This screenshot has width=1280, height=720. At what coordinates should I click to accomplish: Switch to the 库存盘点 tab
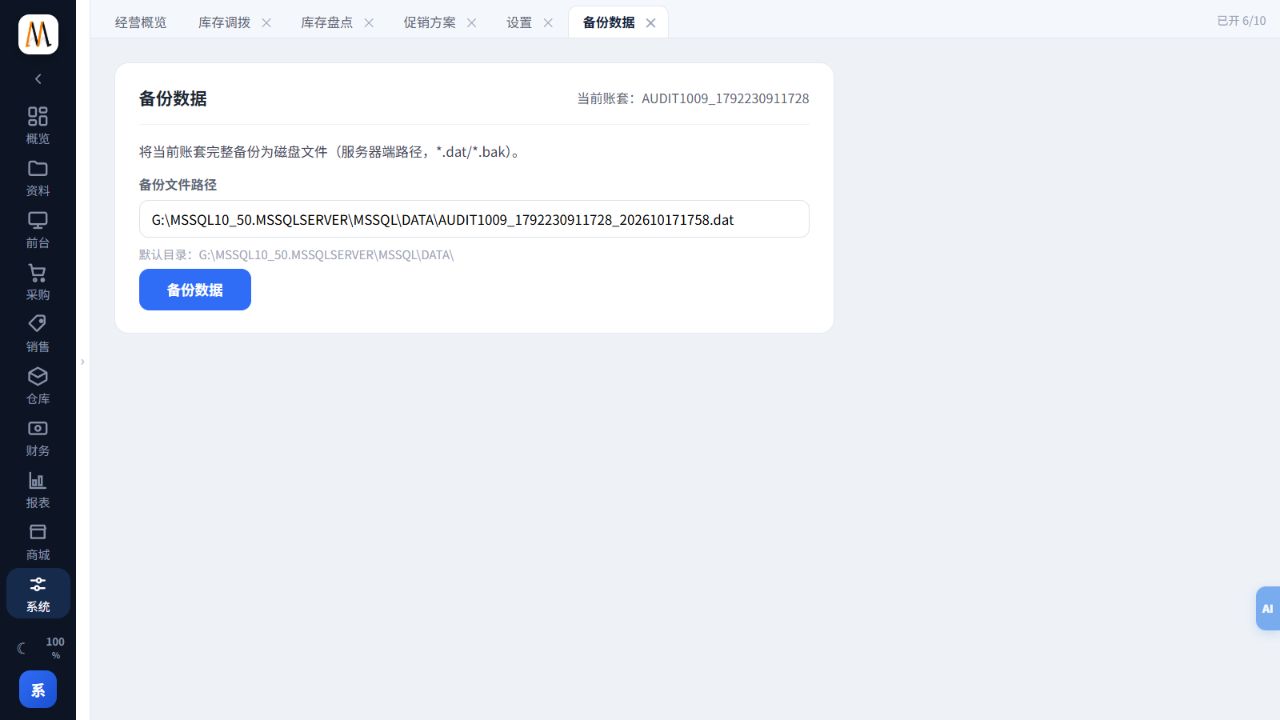327,22
